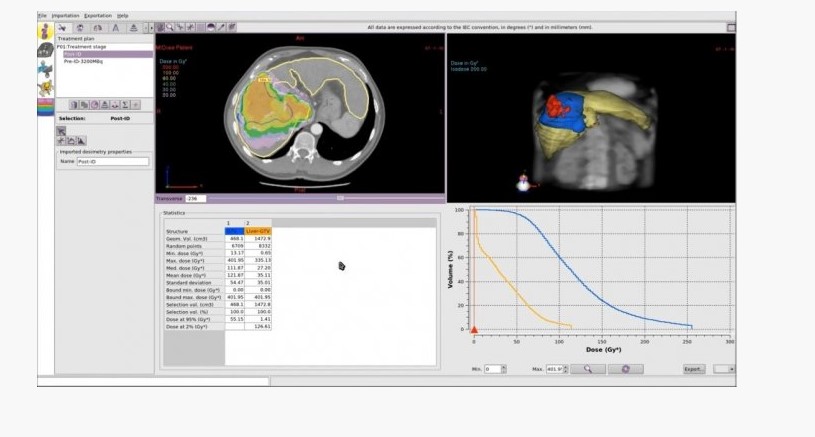Open the Importation menu

point(65,16)
